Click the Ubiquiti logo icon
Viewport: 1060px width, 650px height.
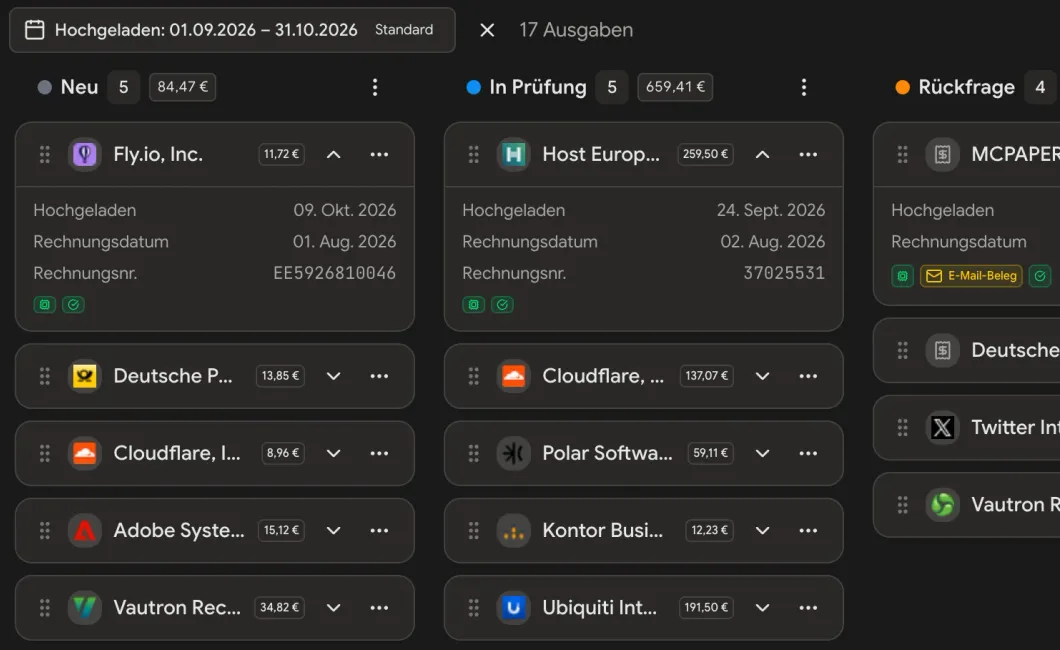[514, 607]
